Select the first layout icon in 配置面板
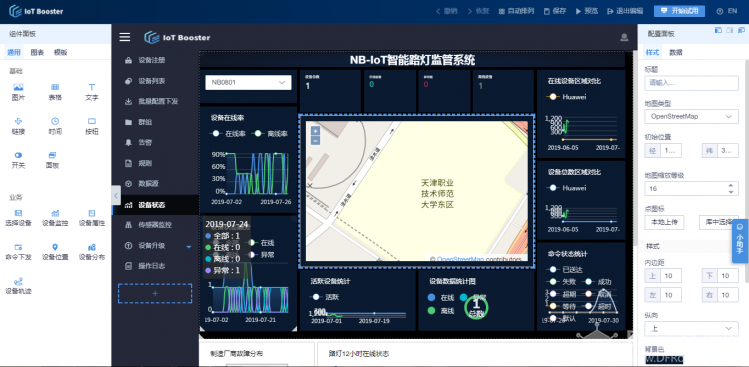The width and height of the screenshot is (749, 367). coord(718,30)
